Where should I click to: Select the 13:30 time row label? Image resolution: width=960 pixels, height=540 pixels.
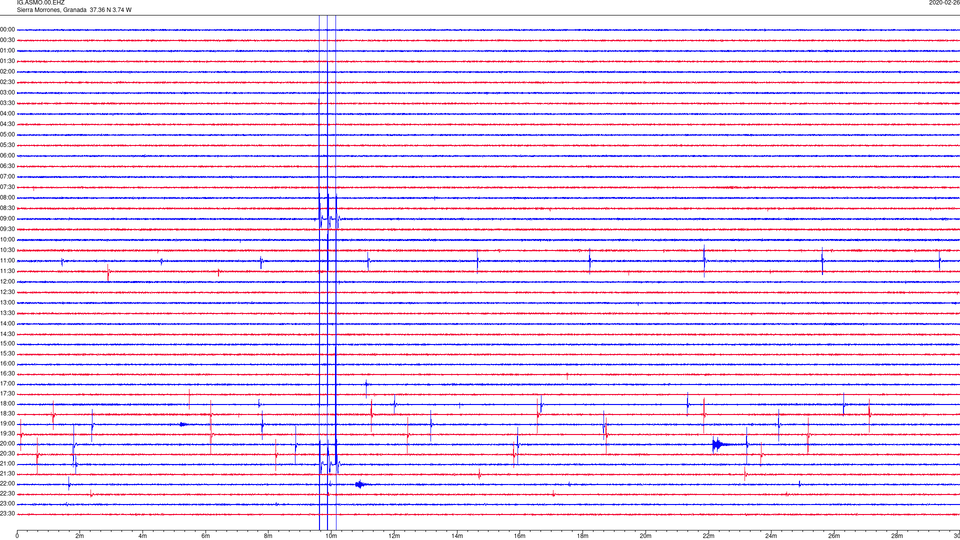pos(7,313)
